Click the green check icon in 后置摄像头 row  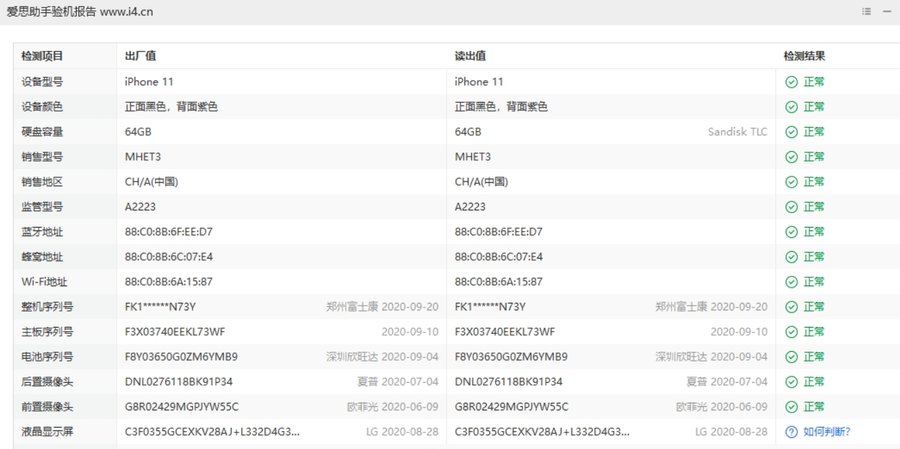click(x=792, y=382)
